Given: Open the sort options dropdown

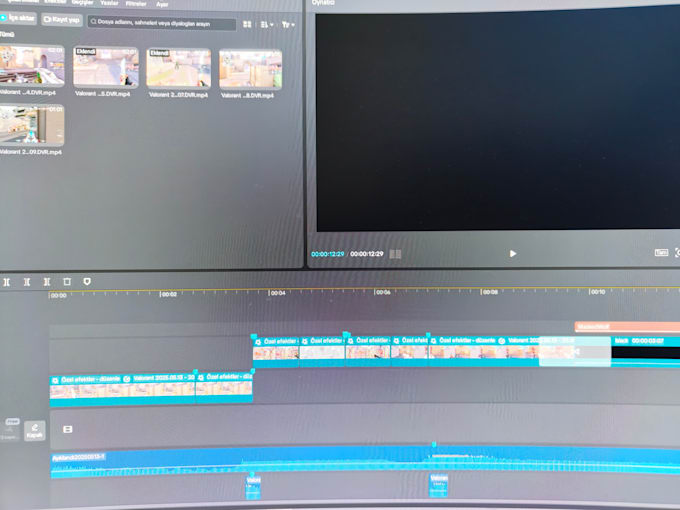Looking at the screenshot, I should point(267,25).
